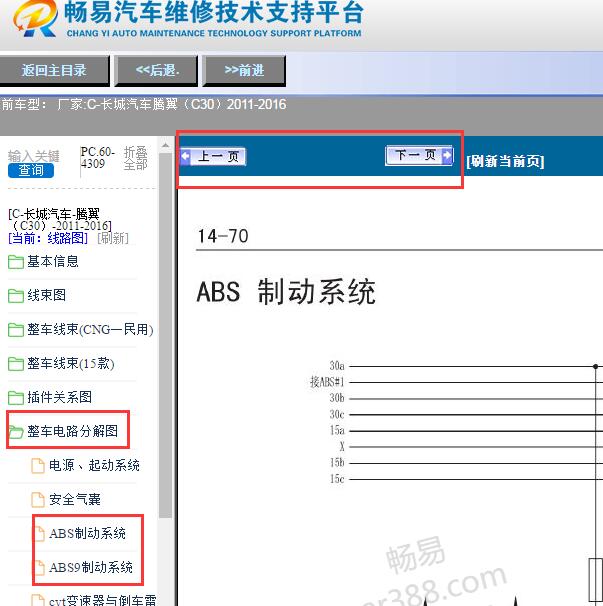Click the 30b wire label

tap(337, 398)
